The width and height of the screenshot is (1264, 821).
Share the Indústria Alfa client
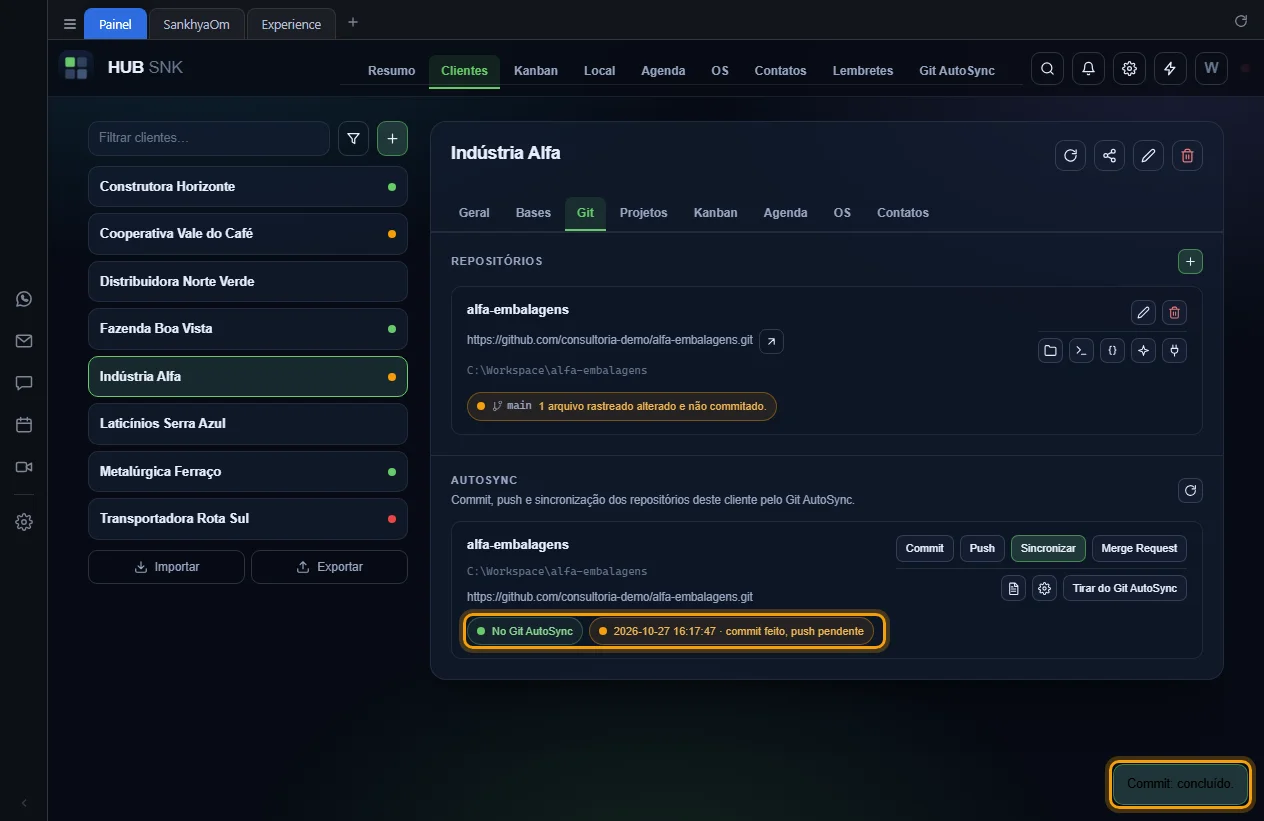click(x=1109, y=155)
